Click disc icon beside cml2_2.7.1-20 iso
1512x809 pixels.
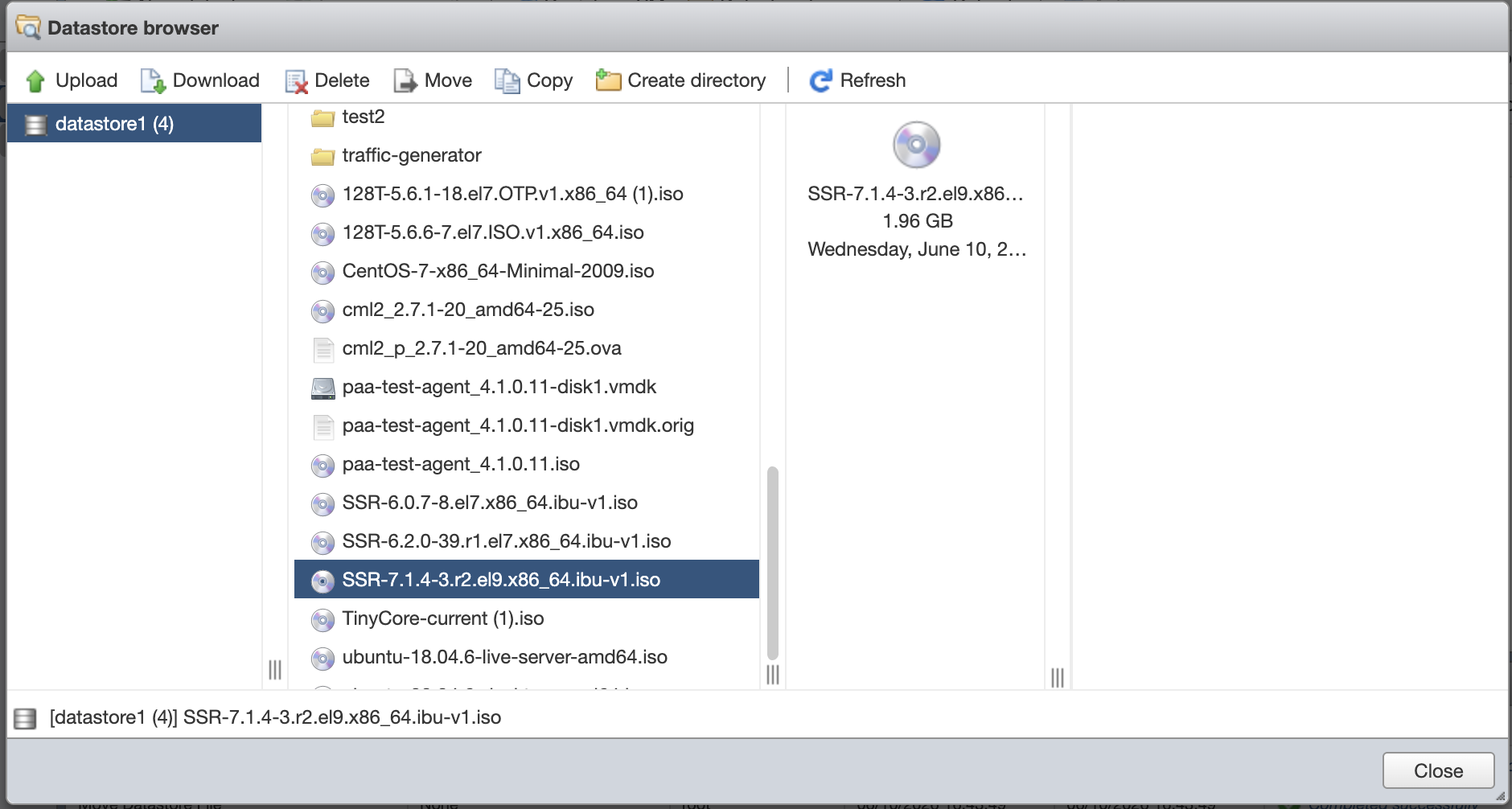point(323,310)
